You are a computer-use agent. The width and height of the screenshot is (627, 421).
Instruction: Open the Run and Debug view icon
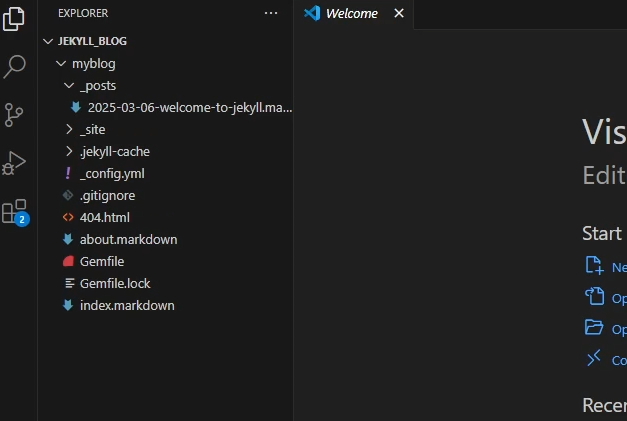click(x=14, y=163)
